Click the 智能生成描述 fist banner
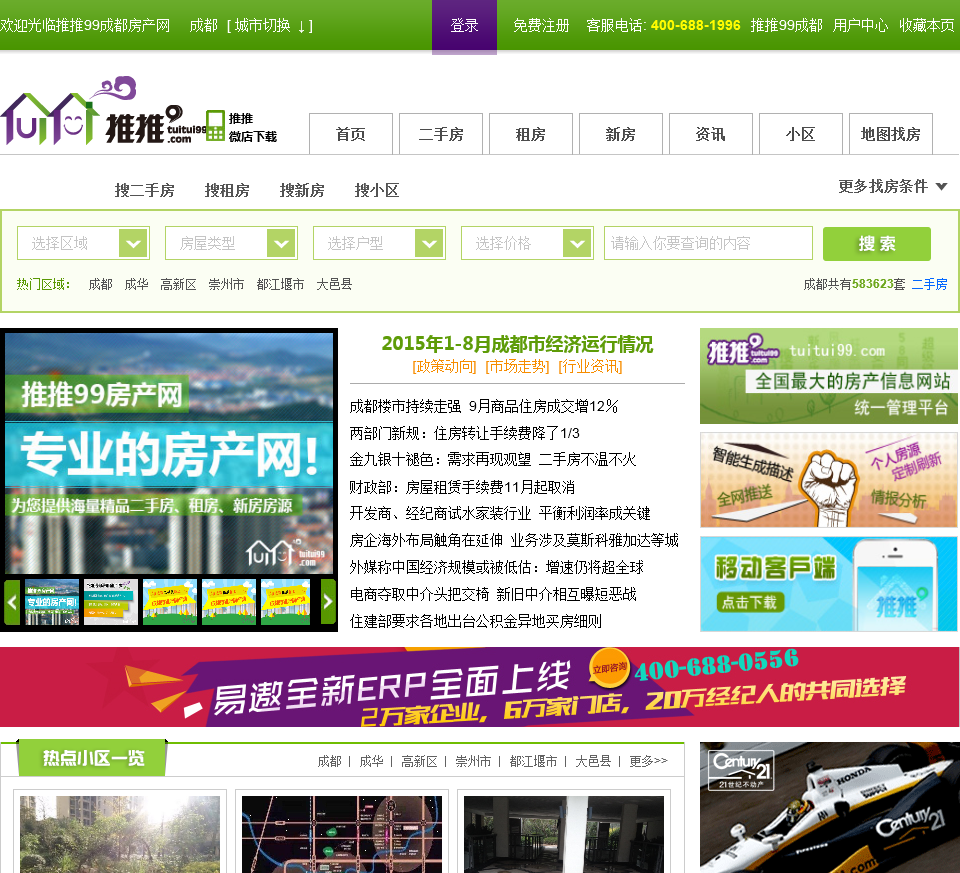Screen dimensions: 960x873 (x=829, y=480)
